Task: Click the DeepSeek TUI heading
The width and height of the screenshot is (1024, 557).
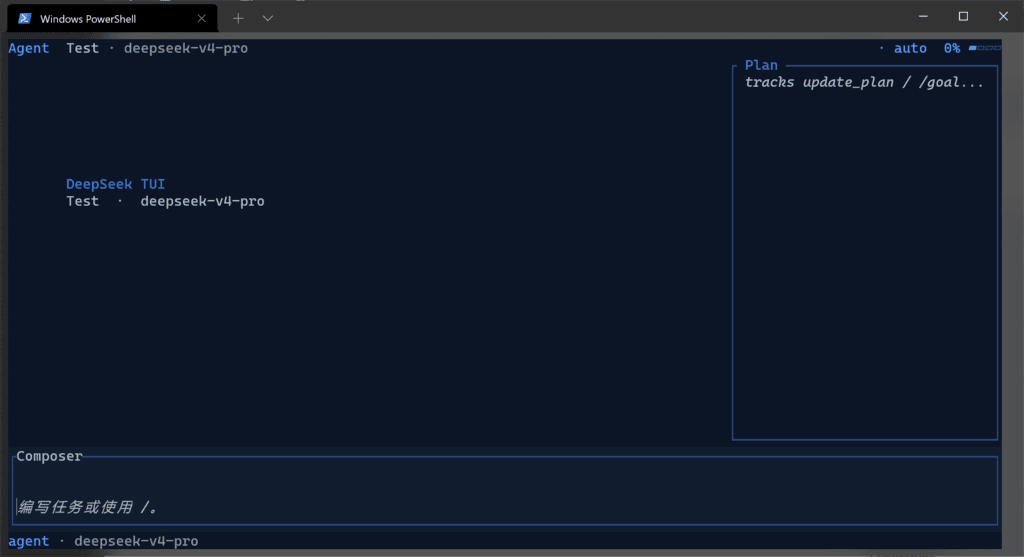Action: click(x=116, y=184)
